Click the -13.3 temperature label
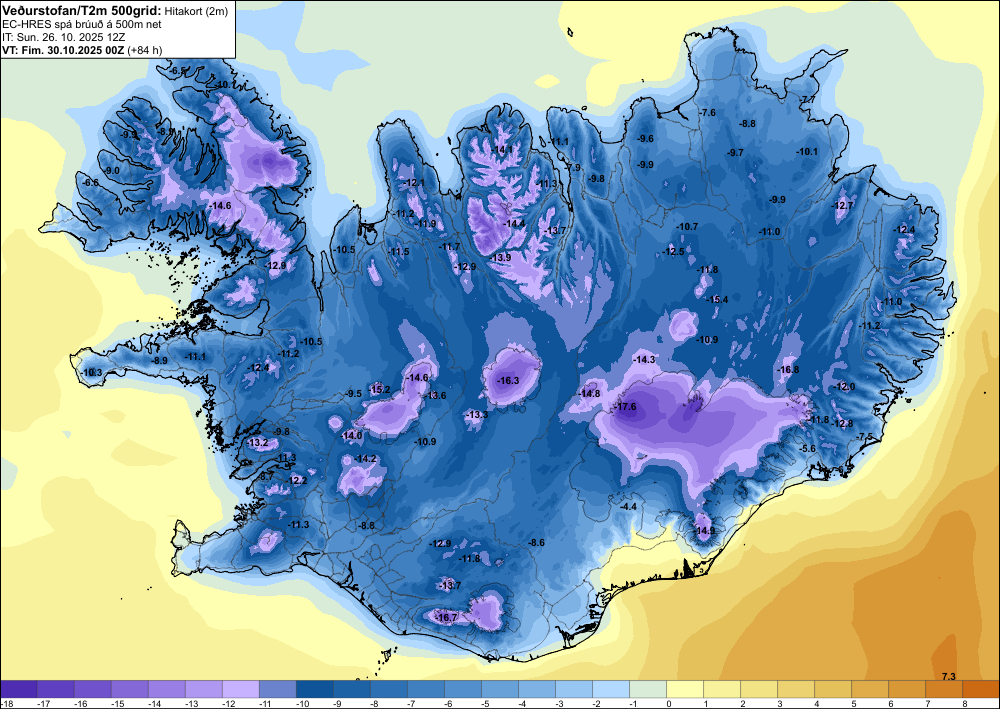 point(476,414)
